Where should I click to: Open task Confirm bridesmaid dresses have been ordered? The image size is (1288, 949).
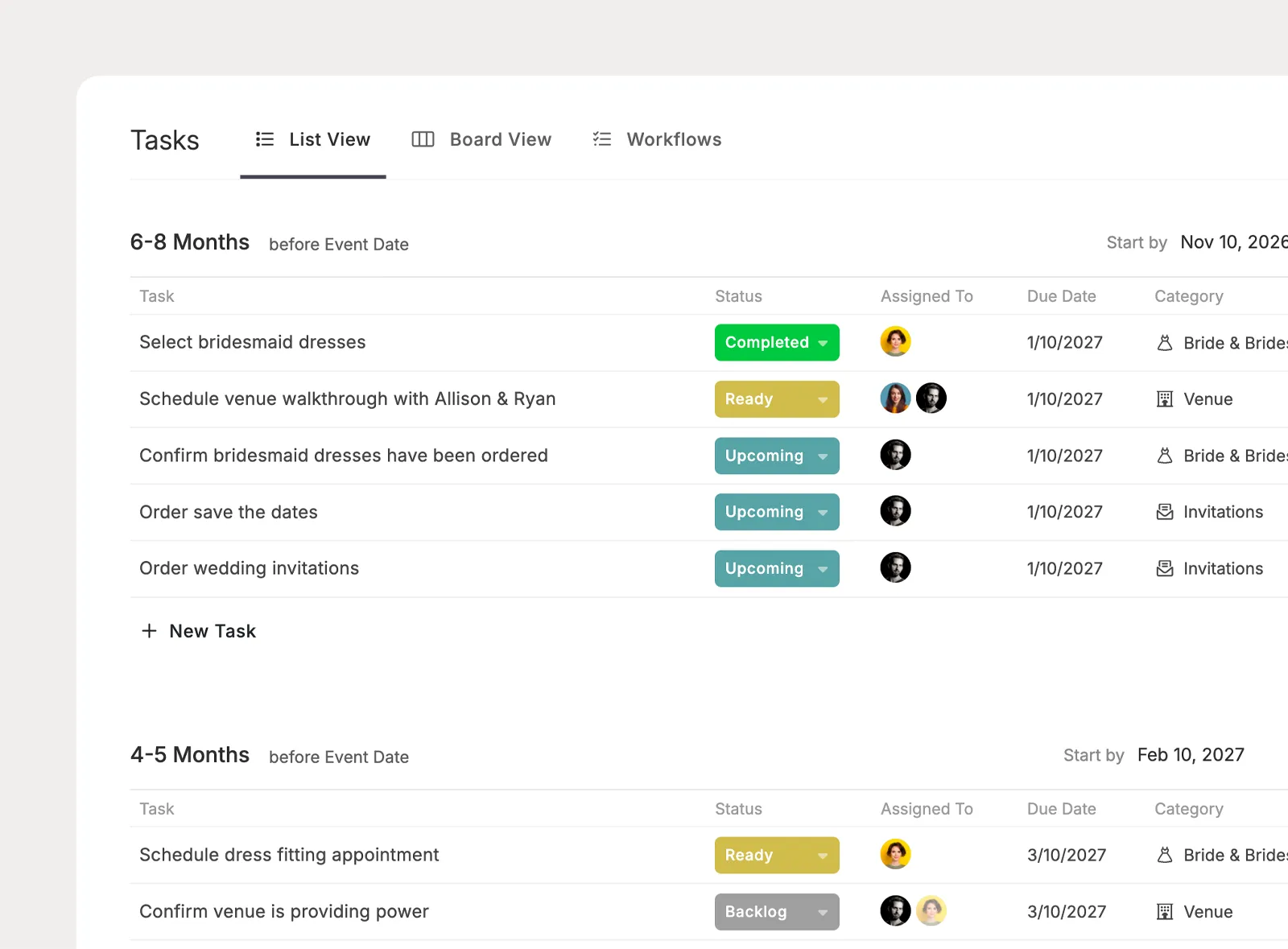344,456
